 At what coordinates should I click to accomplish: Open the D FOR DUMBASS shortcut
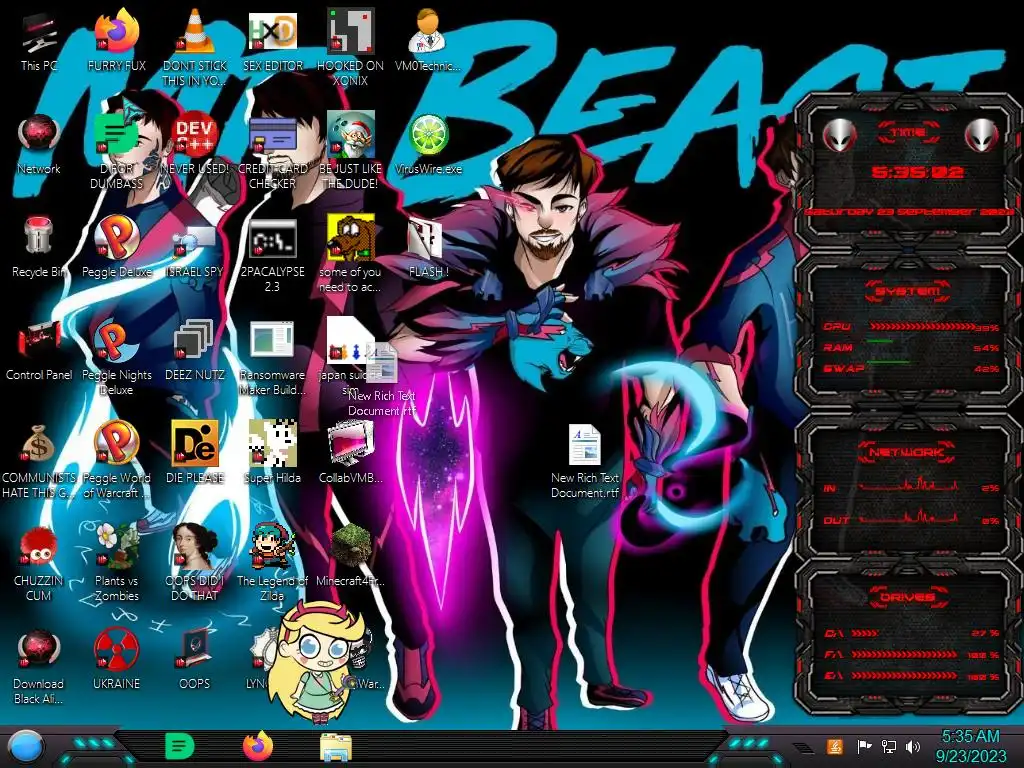tap(116, 150)
